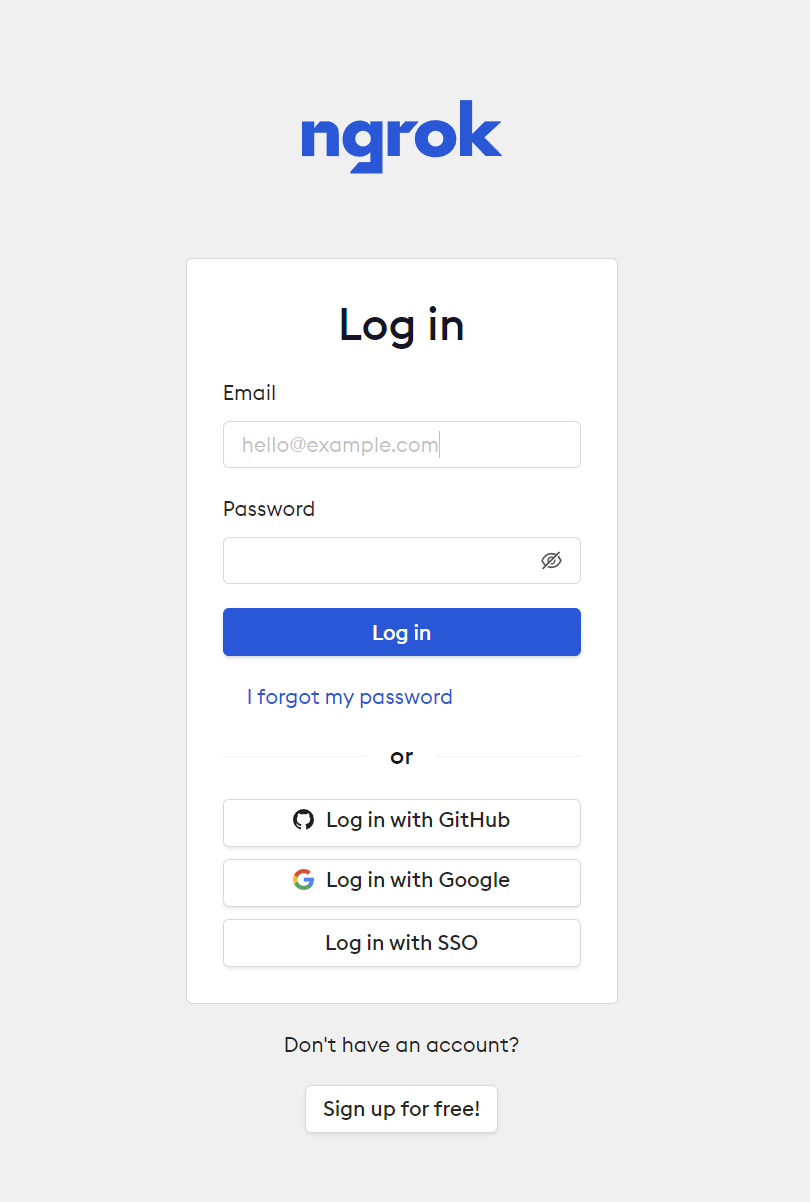
Task: Click the divider line left of 'or'
Action: (x=295, y=757)
